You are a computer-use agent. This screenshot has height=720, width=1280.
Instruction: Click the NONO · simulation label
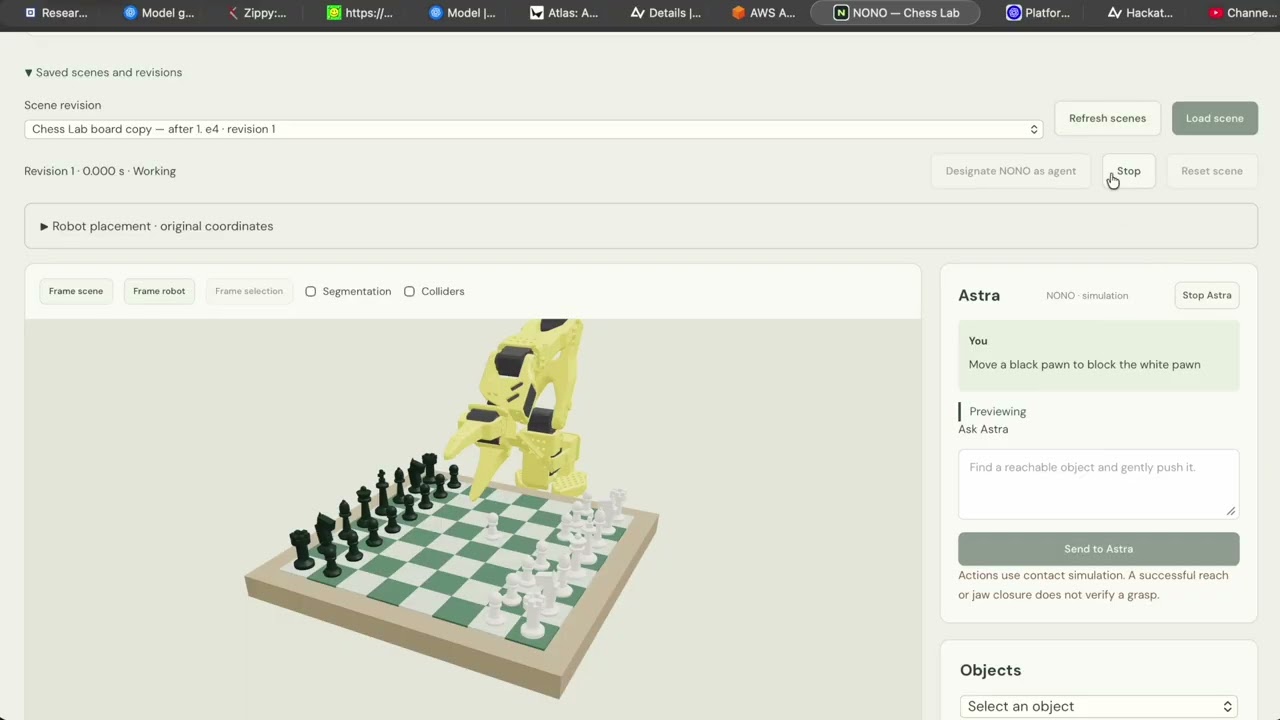click(1087, 296)
